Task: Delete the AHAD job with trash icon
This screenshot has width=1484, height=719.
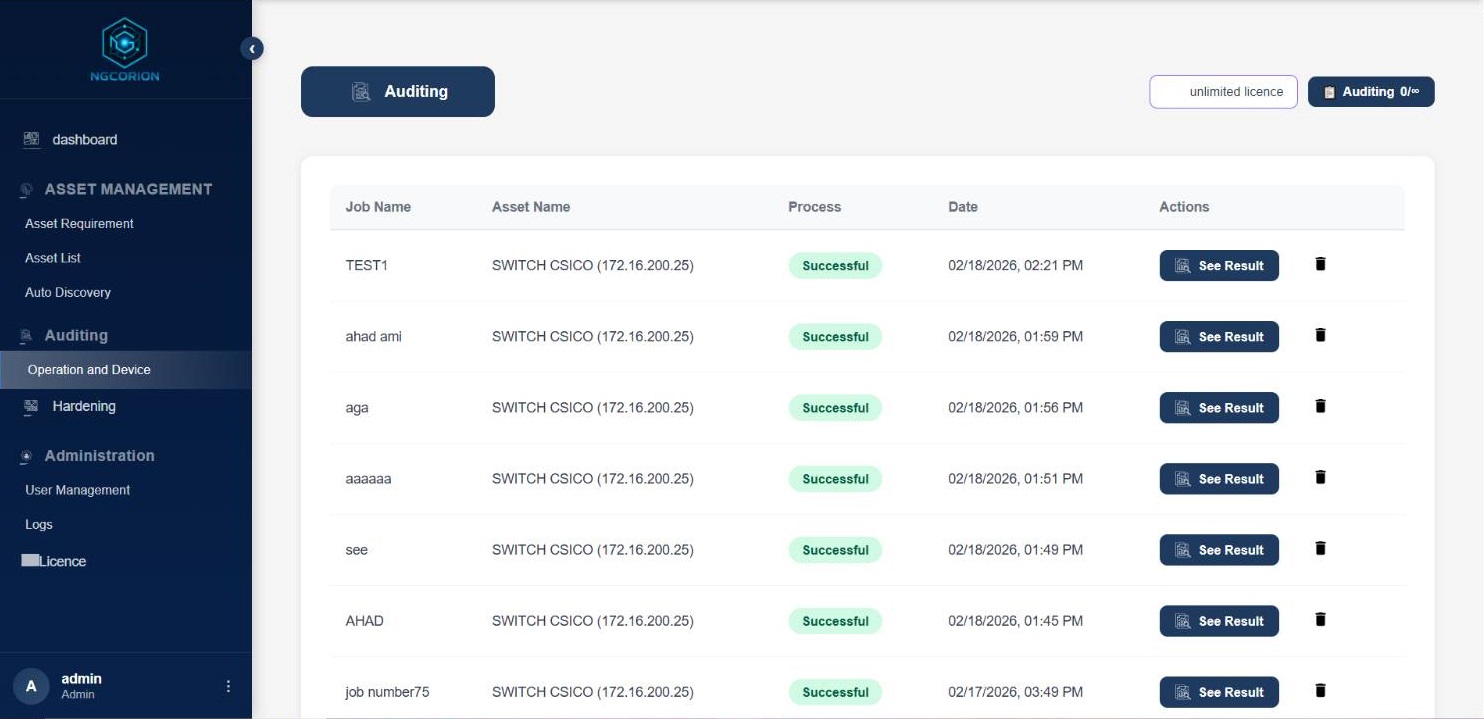Action: click(1320, 619)
